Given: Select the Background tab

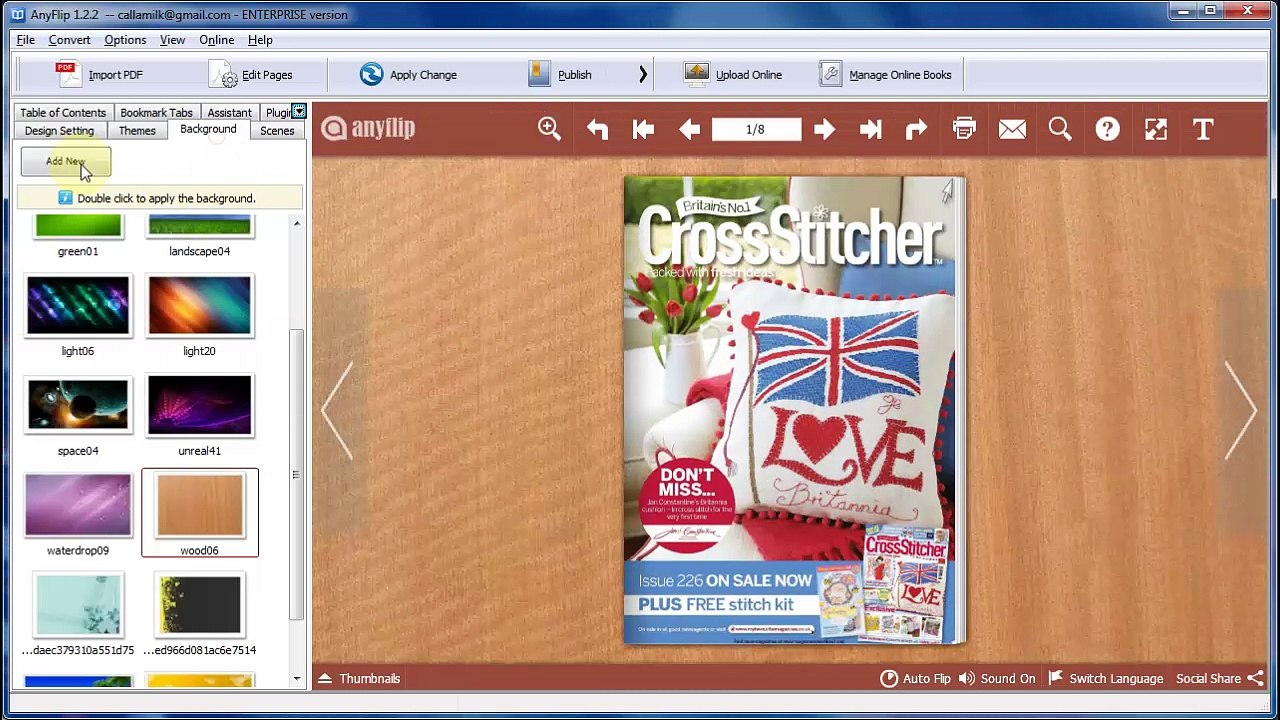Looking at the screenshot, I should tap(208, 129).
